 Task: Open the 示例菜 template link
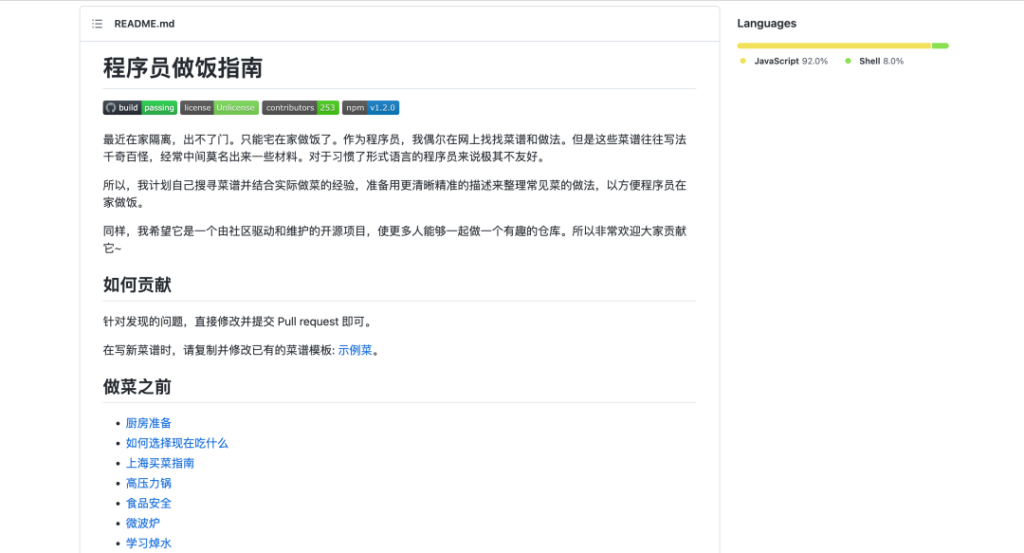coord(355,351)
